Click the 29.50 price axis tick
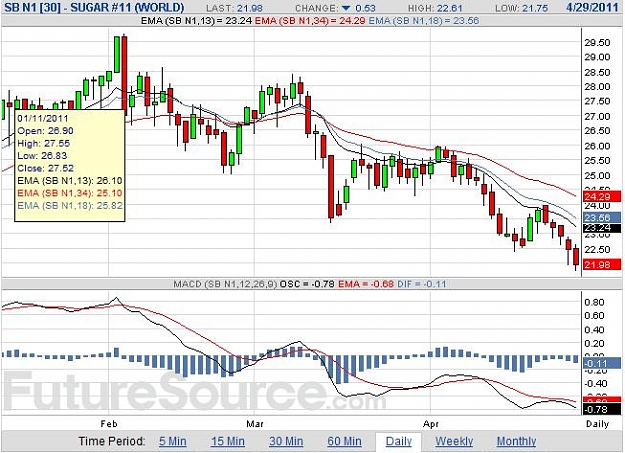Viewport: 625px width, 453px height. (x=597, y=43)
